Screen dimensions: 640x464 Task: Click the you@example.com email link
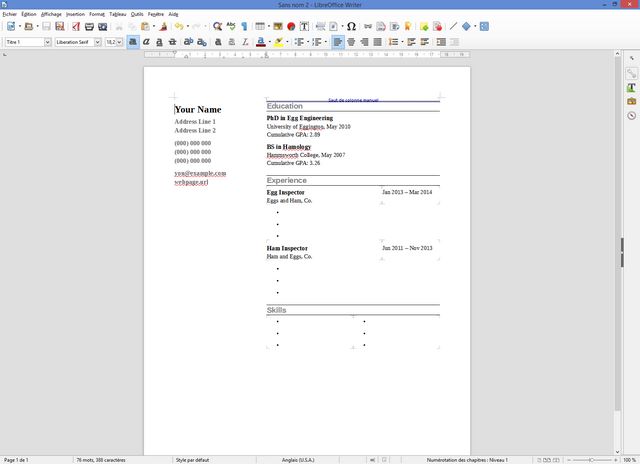[200, 173]
